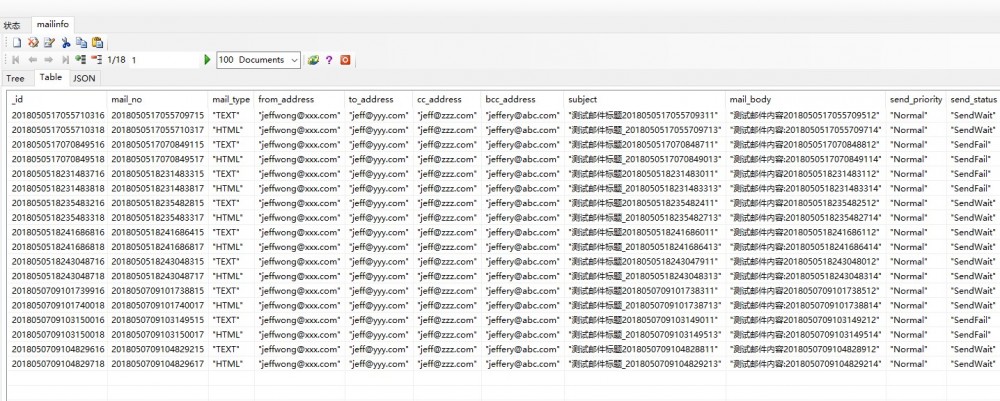Click the bcc_address column header

[x=522, y=99]
